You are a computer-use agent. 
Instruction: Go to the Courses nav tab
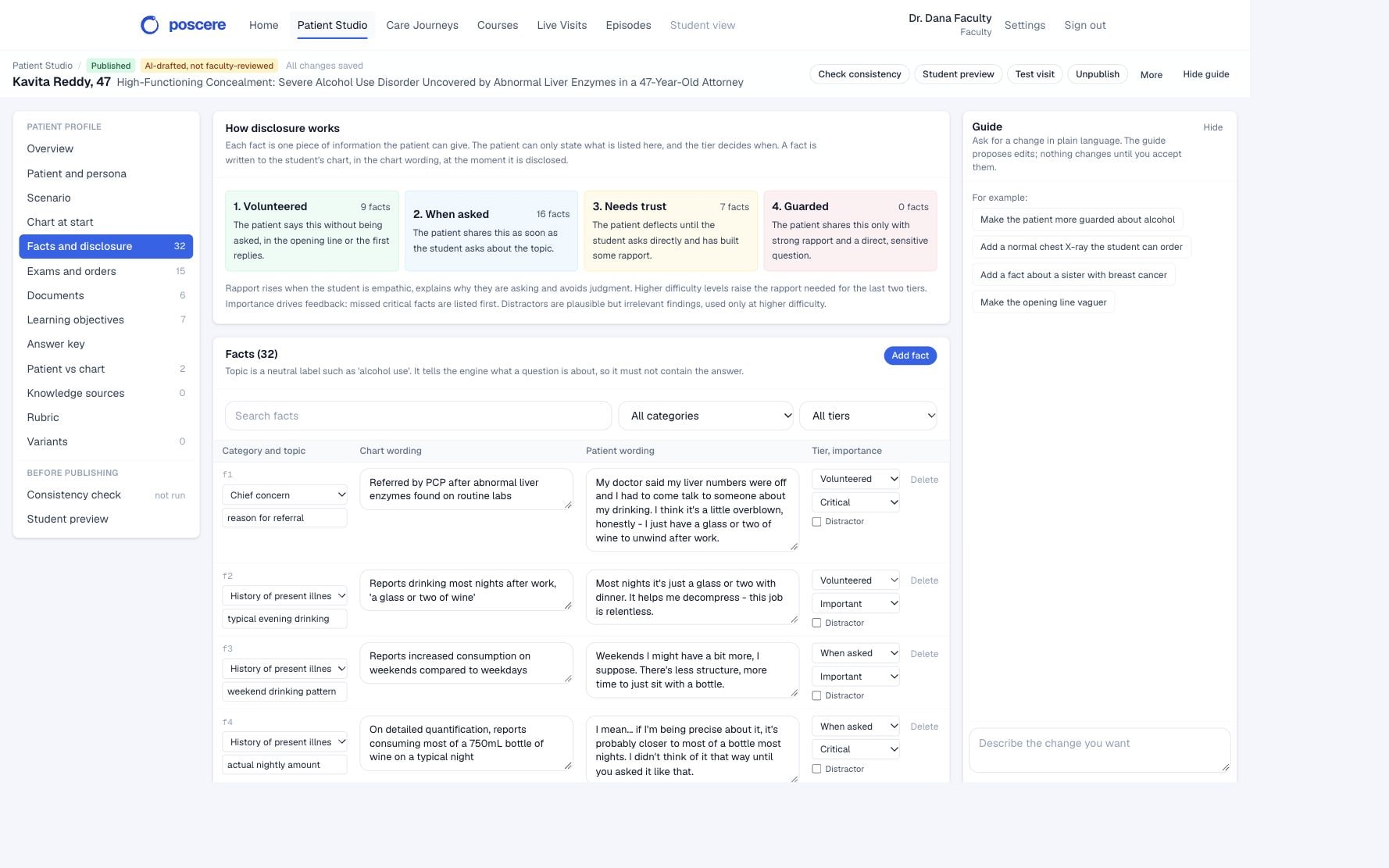[498, 25]
